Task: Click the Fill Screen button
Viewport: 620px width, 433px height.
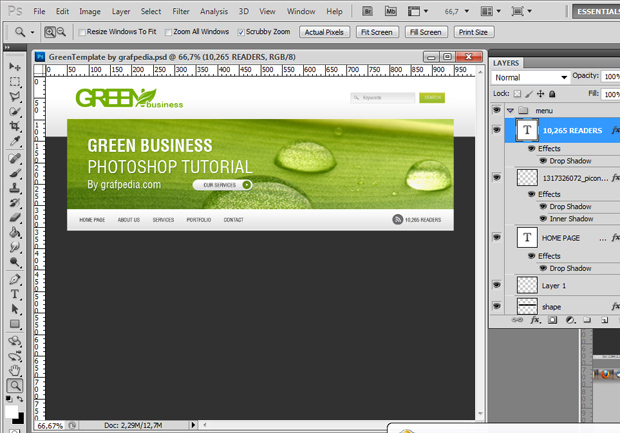Action: (425, 32)
